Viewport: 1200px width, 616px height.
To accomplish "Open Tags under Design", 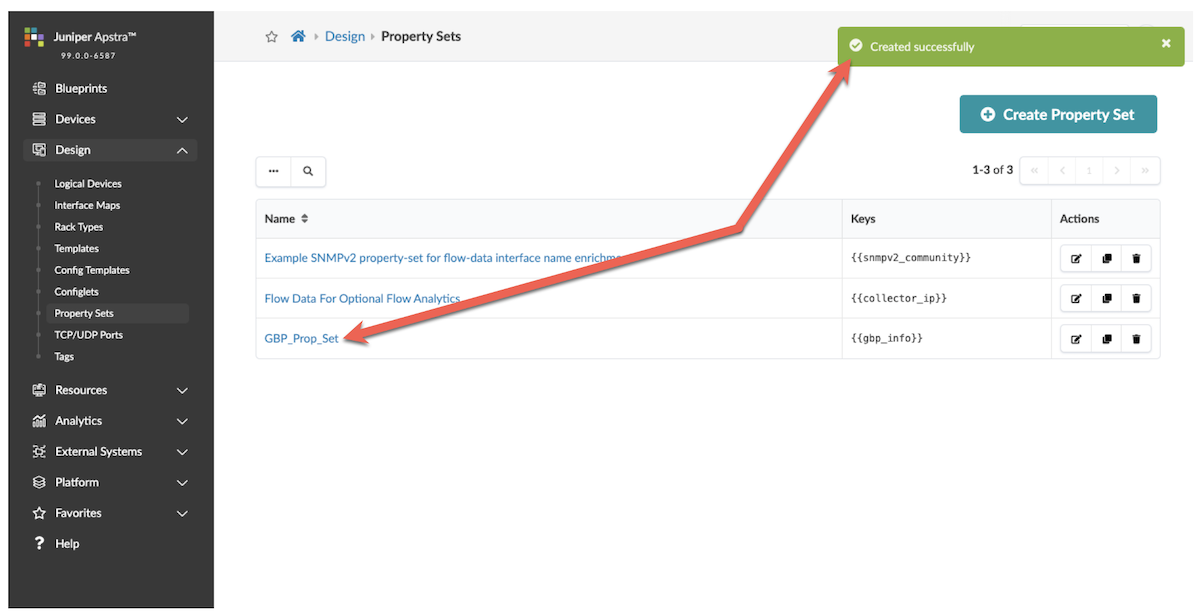I will point(64,356).
